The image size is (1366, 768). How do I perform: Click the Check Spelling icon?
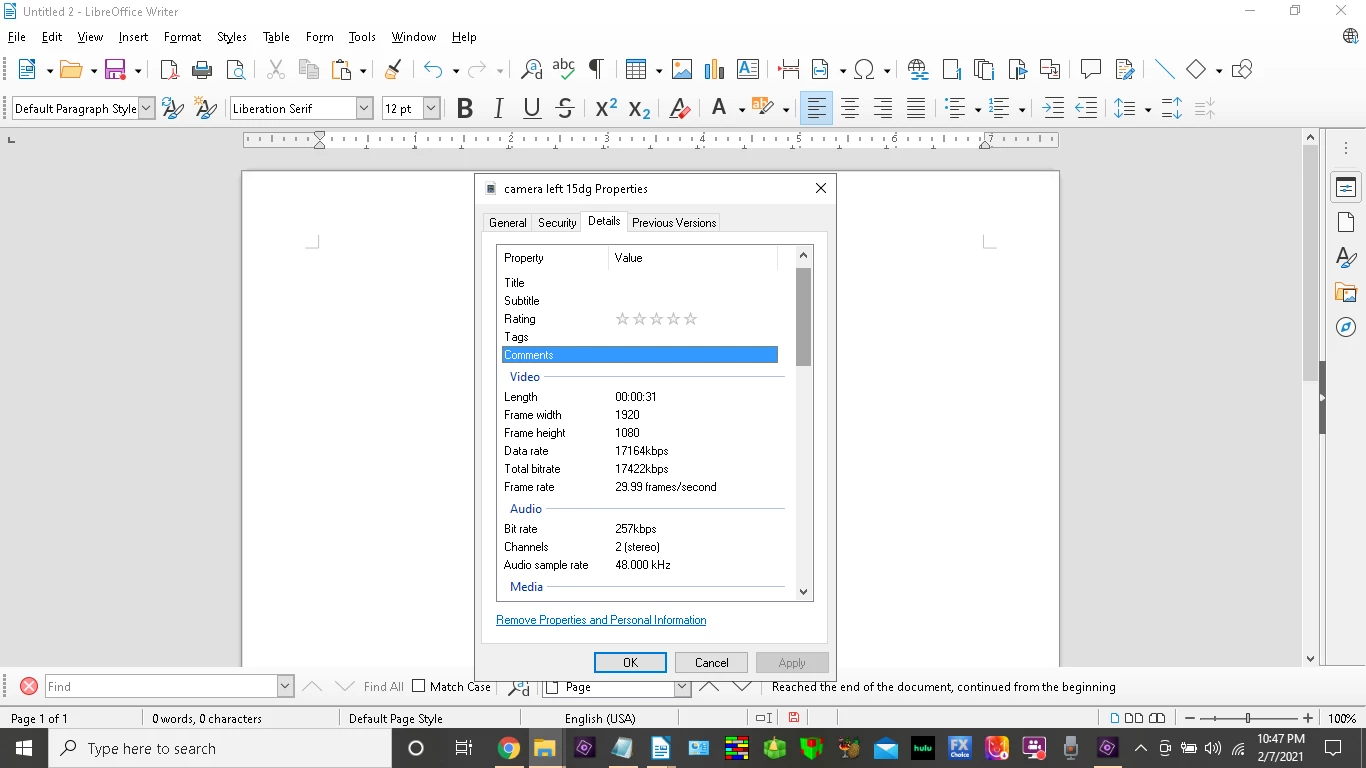click(563, 69)
